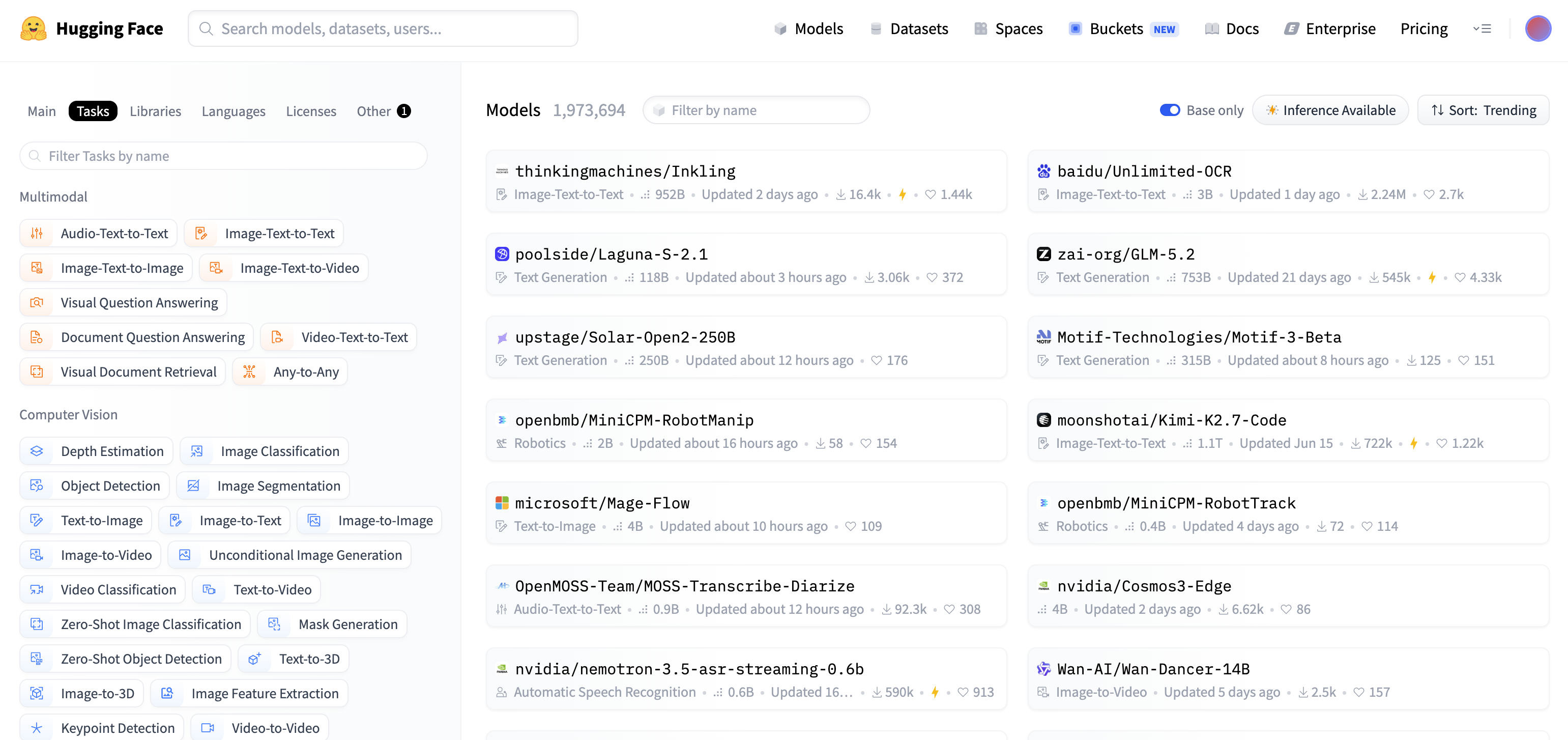The image size is (1568, 740).
Task: Click the Text-to-3D cube icon
Action: click(x=254, y=659)
